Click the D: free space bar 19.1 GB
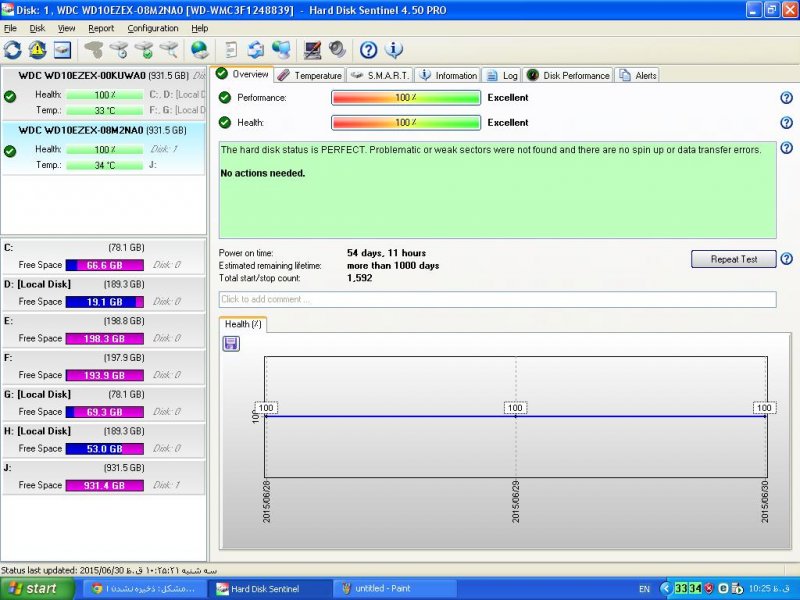Image resolution: width=800 pixels, height=600 pixels. pos(105,302)
